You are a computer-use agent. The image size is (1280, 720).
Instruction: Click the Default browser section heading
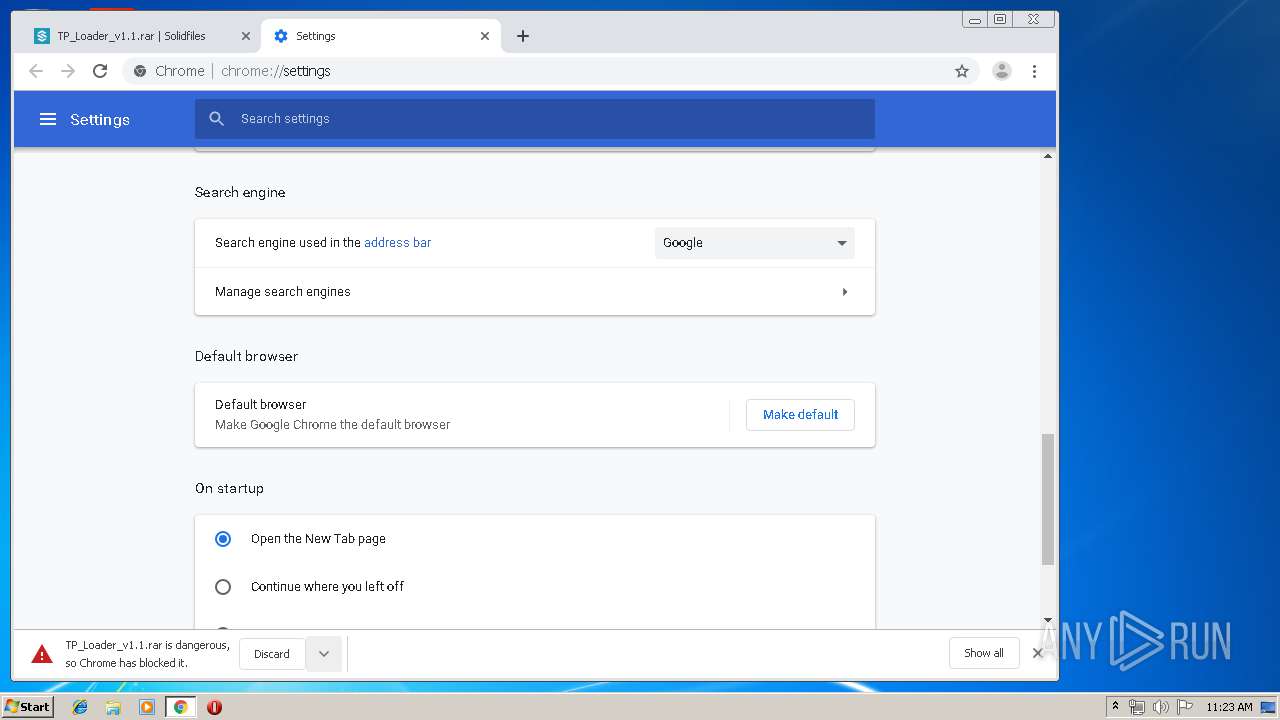246,356
